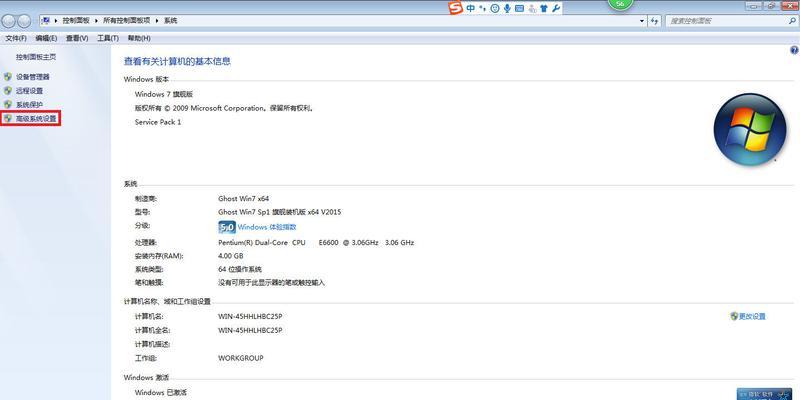Open the 帮助(H) menu
800x400 pixels.
(x=139, y=38)
